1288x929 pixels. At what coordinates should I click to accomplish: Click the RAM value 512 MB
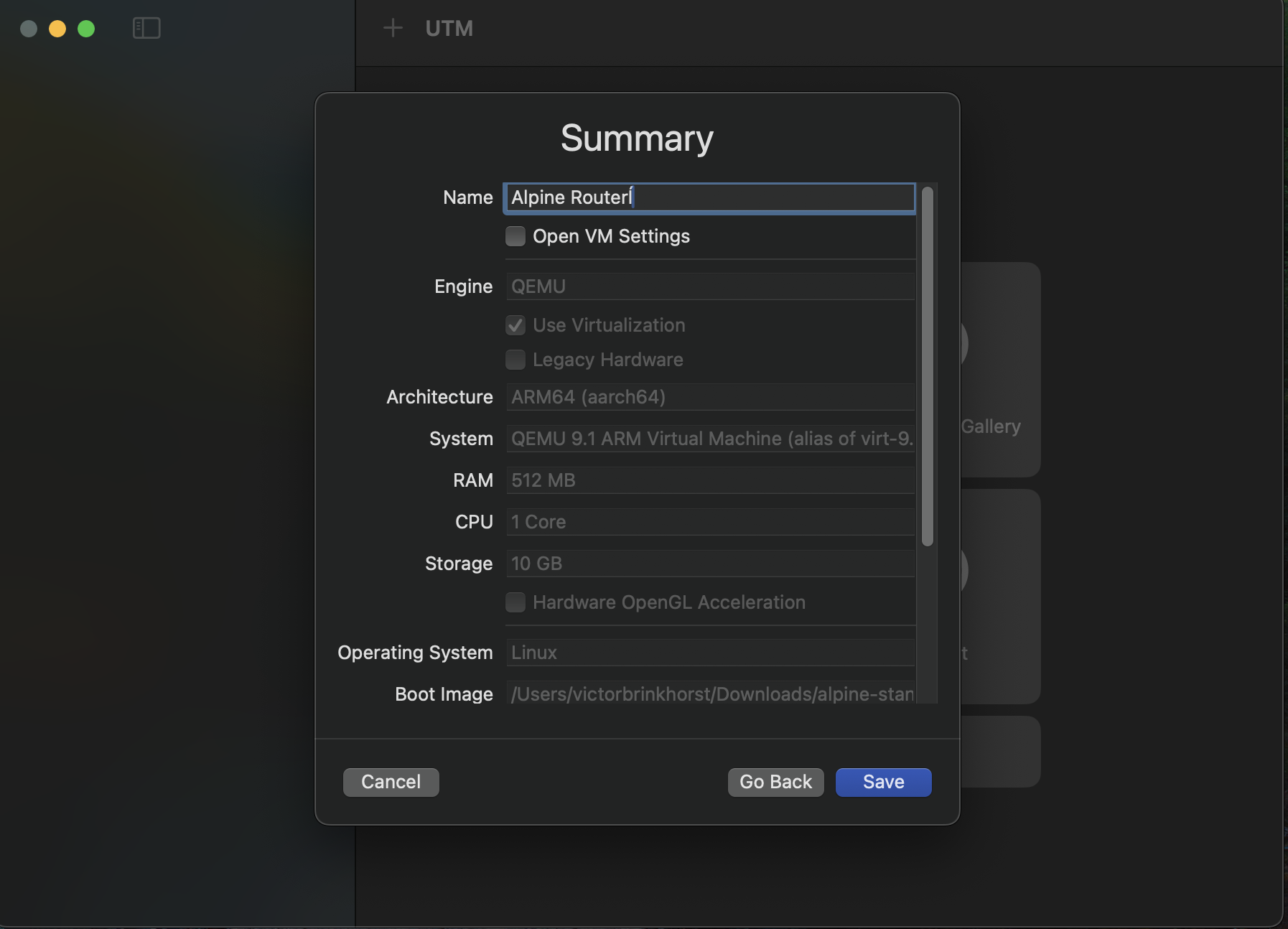[x=711, y=480]
